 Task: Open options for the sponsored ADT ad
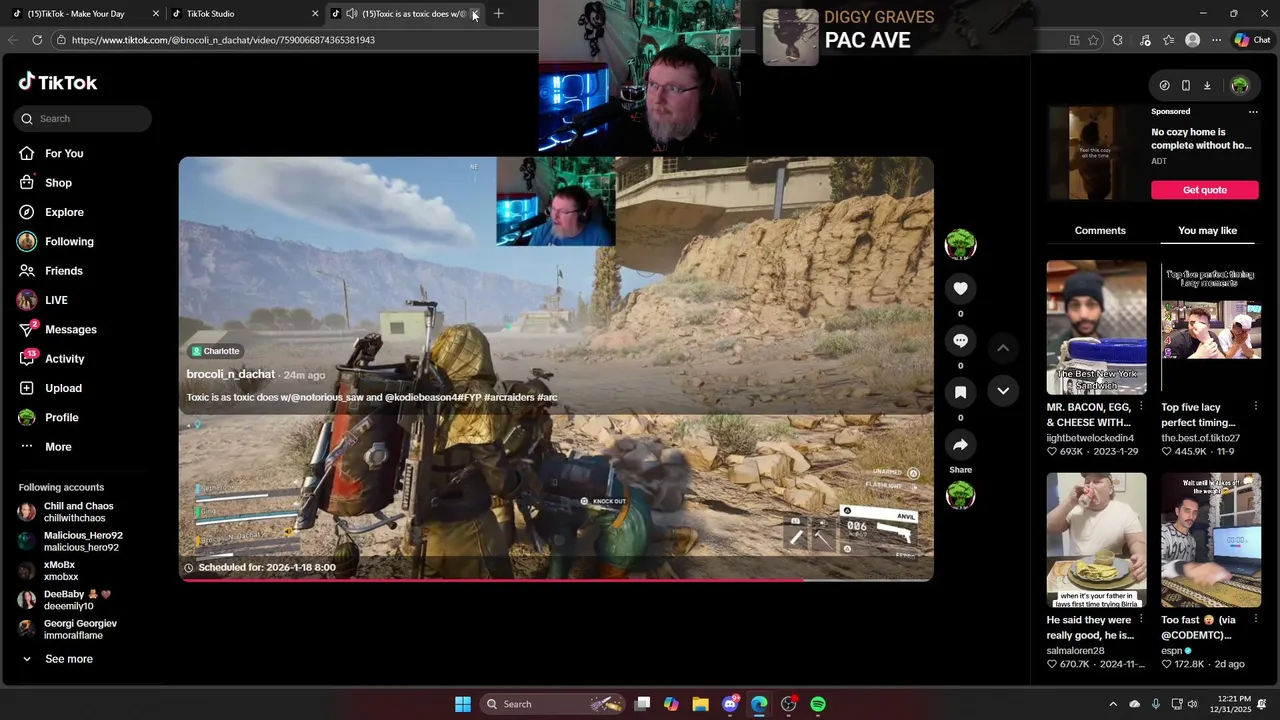1253,111
